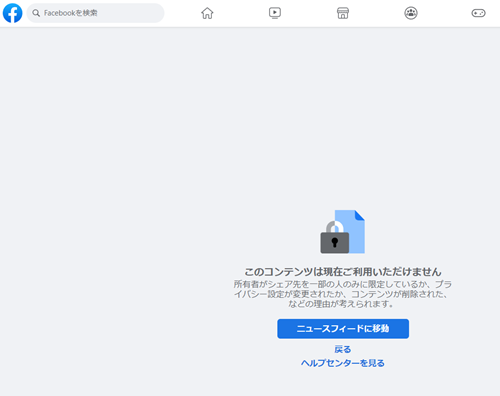Focus the Facebookを検索 search field
Image resolution: width=500 pixels, height=396 pixels.
click(95, 13)
